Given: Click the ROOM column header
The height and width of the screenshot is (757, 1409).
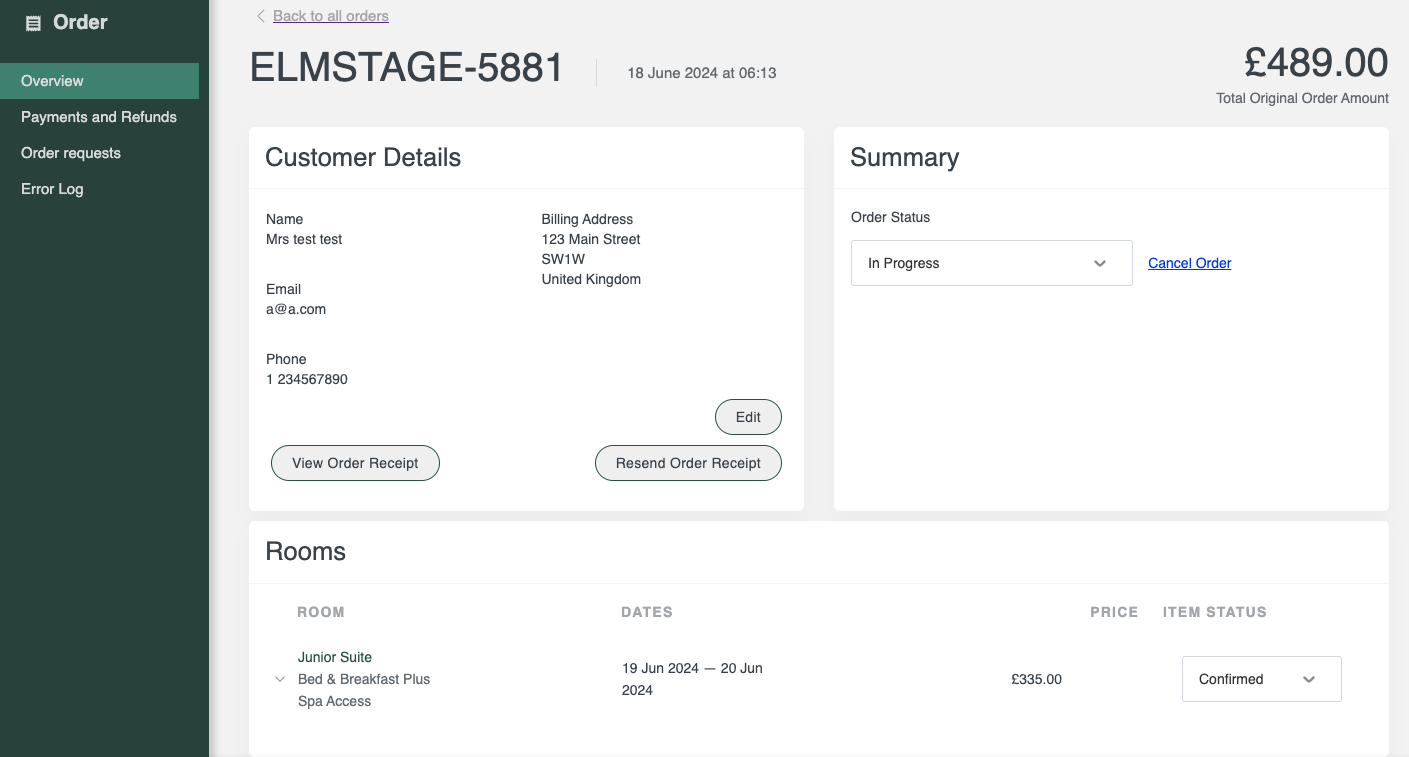Looking at the screenshot, I should tap(321, 612).
